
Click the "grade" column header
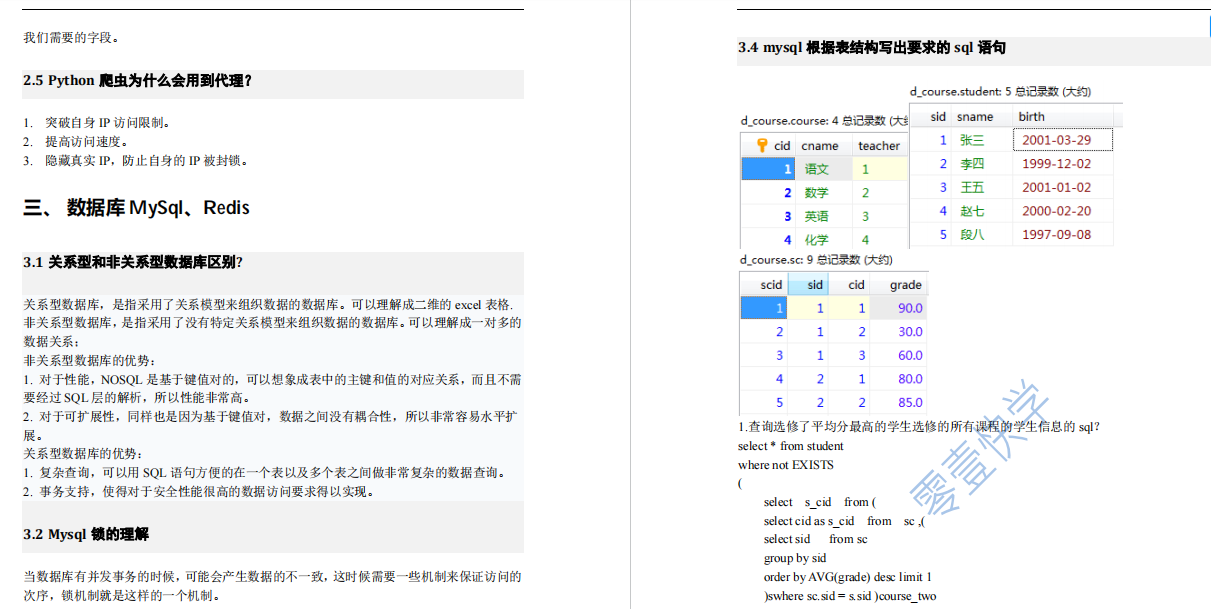(x=906, y=285)
